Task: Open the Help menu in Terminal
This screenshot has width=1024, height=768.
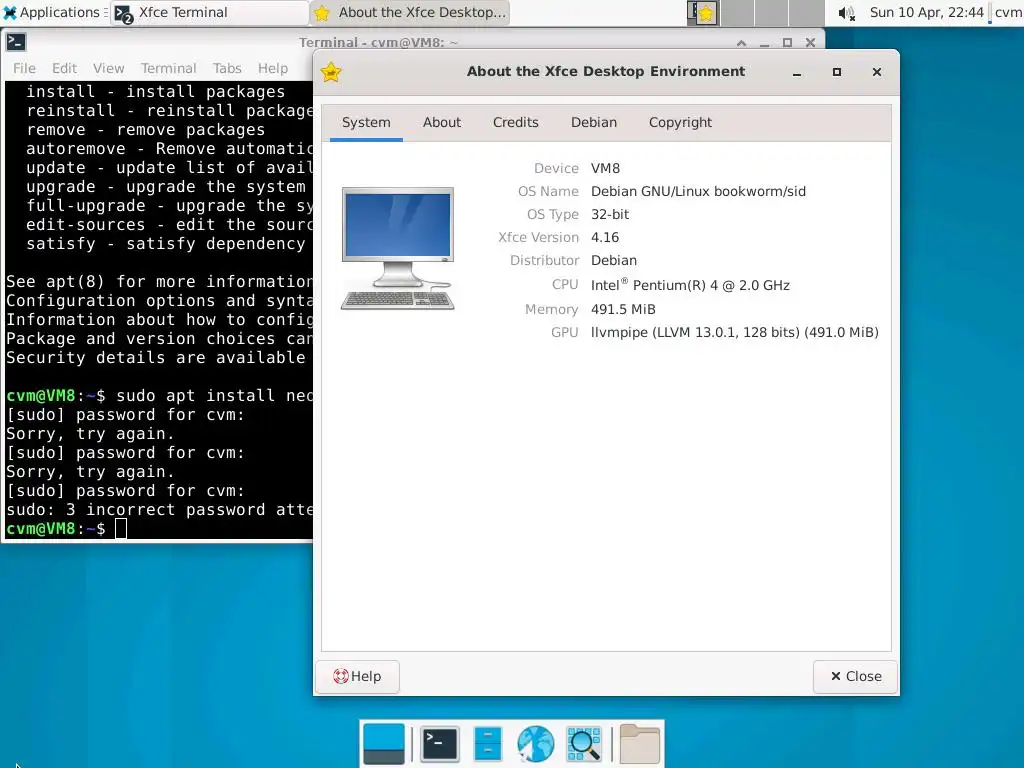Action: tap(272, 68)
